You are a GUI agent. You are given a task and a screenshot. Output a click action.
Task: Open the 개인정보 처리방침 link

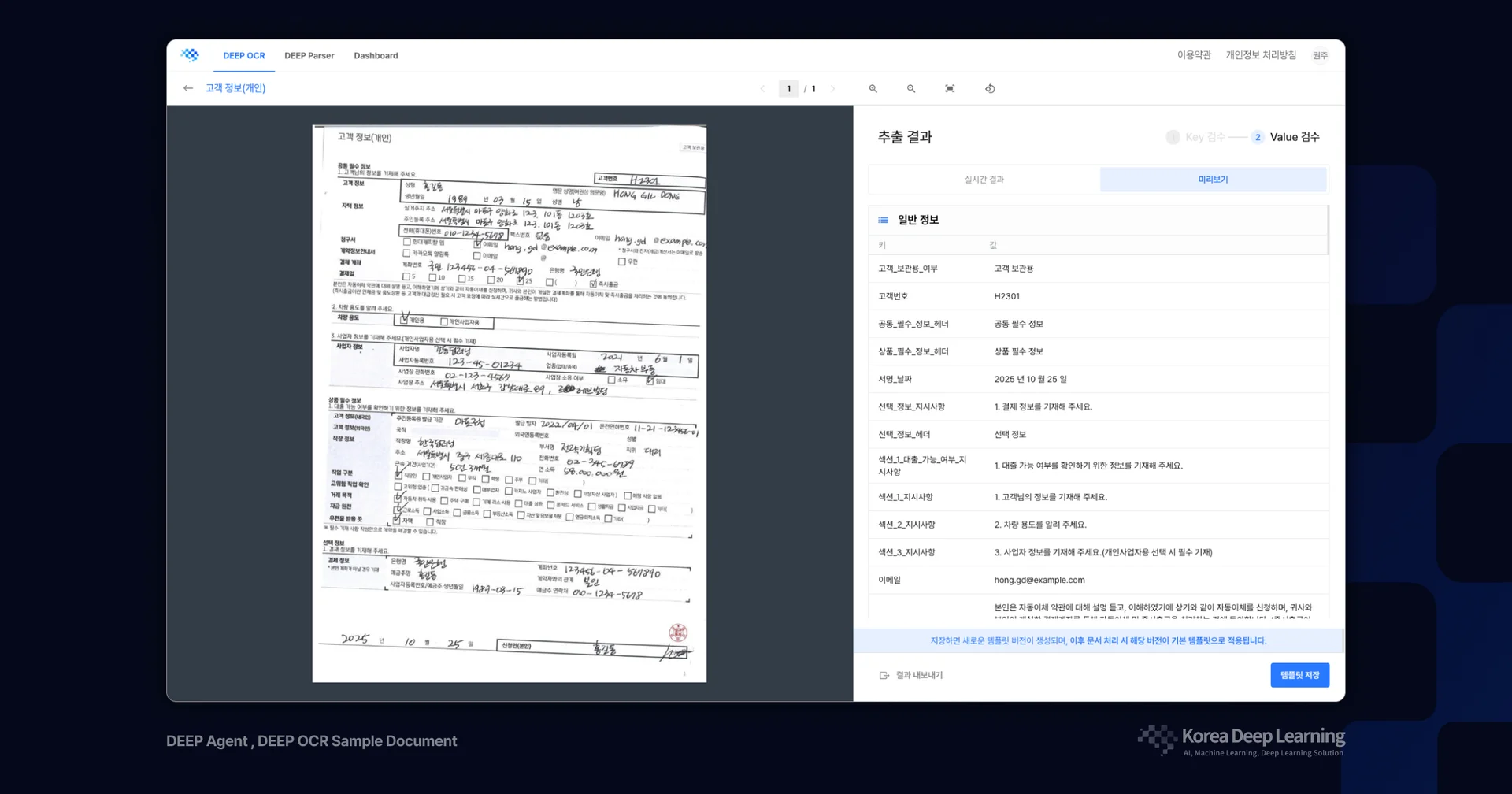tap(1261, 55)
